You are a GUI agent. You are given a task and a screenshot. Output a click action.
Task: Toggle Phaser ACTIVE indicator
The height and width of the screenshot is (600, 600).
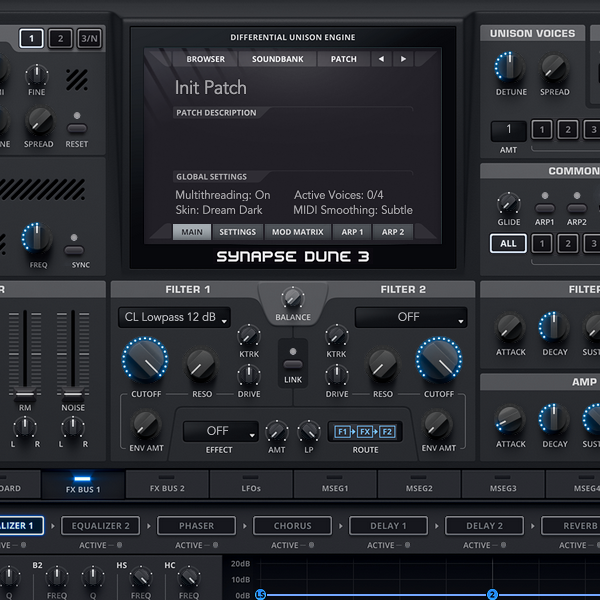215,545
